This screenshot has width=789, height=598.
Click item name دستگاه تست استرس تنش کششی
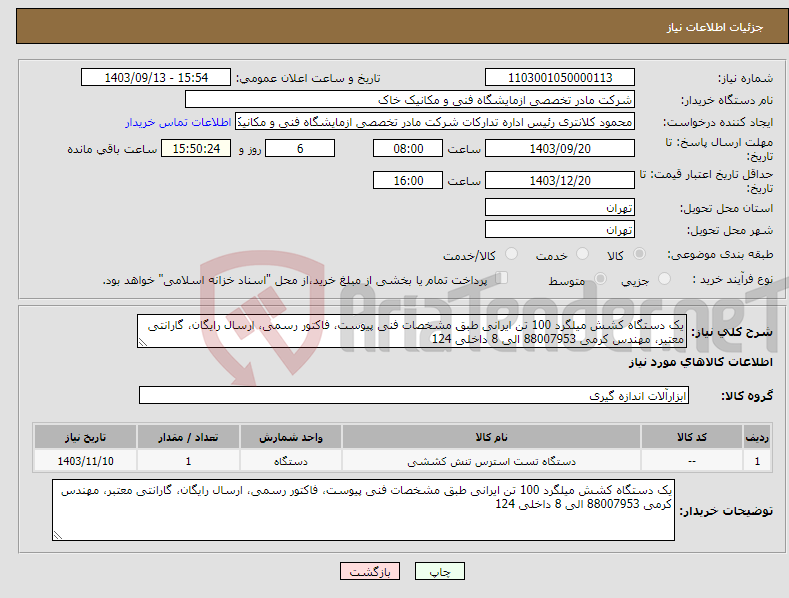click(x=491, y=461)
